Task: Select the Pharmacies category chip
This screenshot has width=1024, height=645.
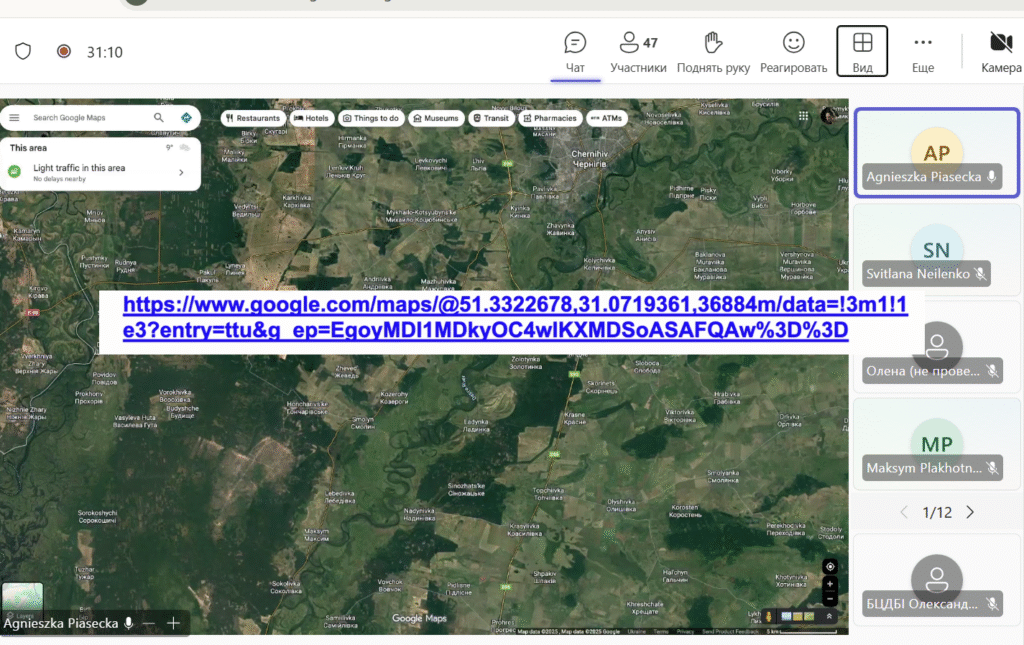Action: [549, 118]
